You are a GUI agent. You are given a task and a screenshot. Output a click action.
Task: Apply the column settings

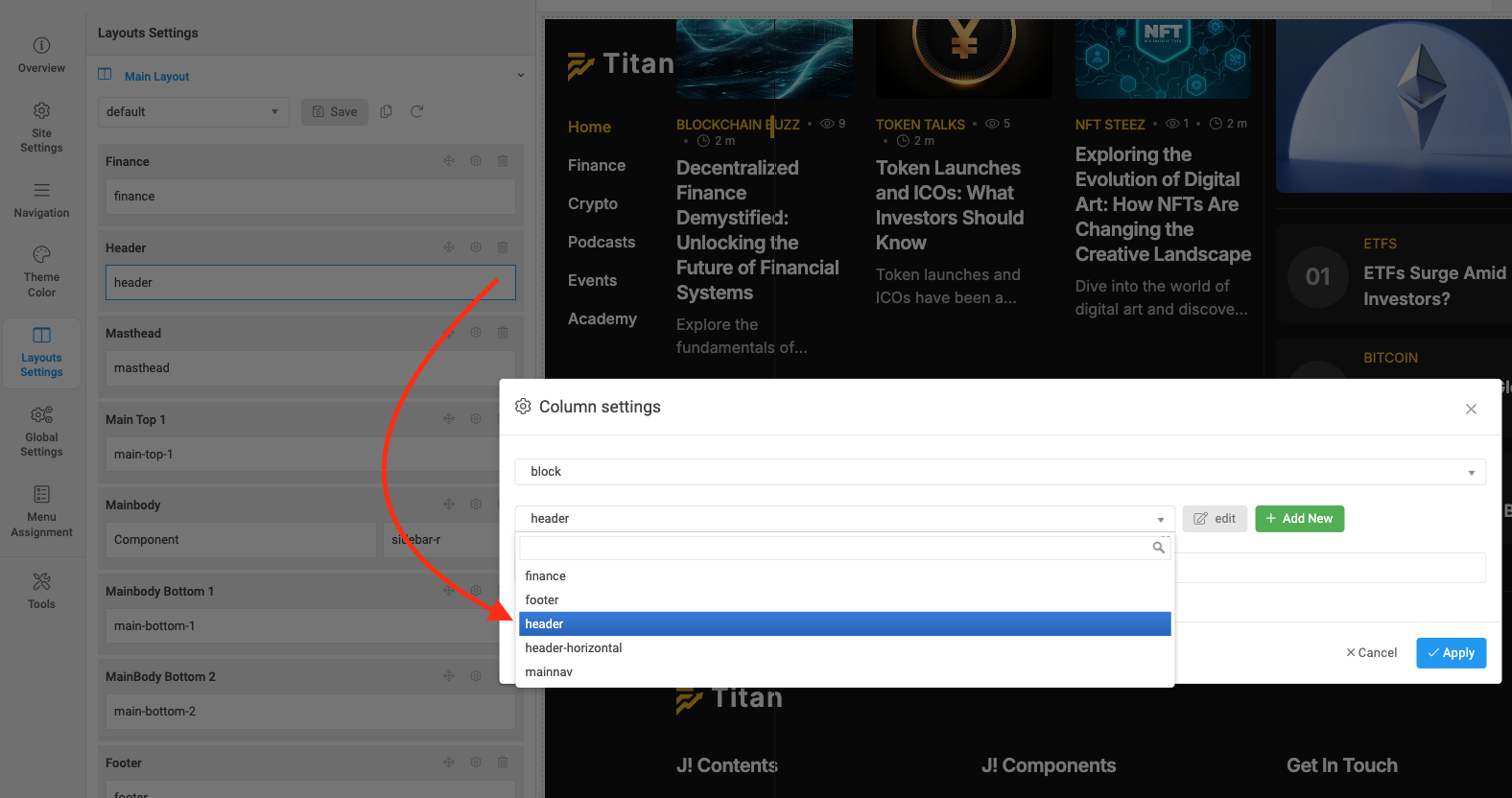[x=1452, y=653]
